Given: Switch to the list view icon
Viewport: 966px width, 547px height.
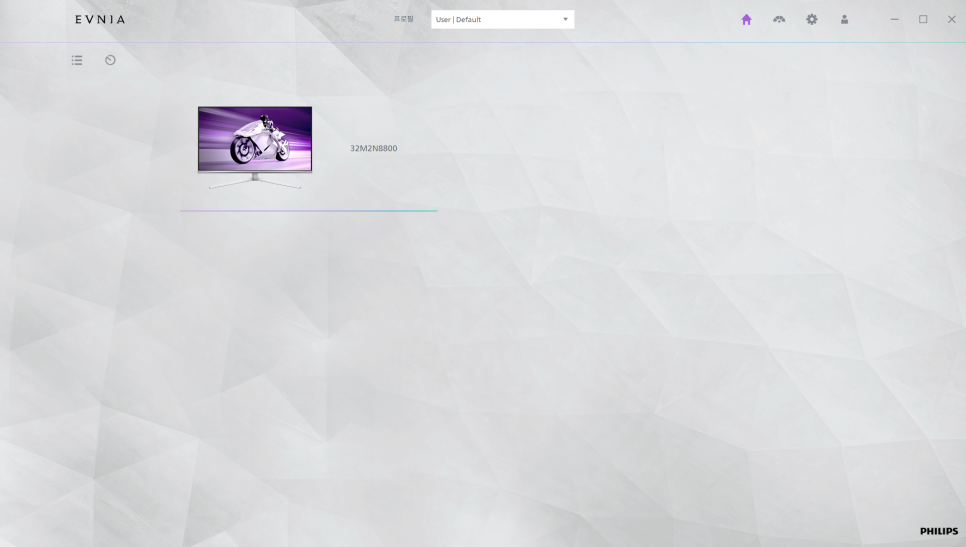Looking at the screenshot, I should point(77,60).
